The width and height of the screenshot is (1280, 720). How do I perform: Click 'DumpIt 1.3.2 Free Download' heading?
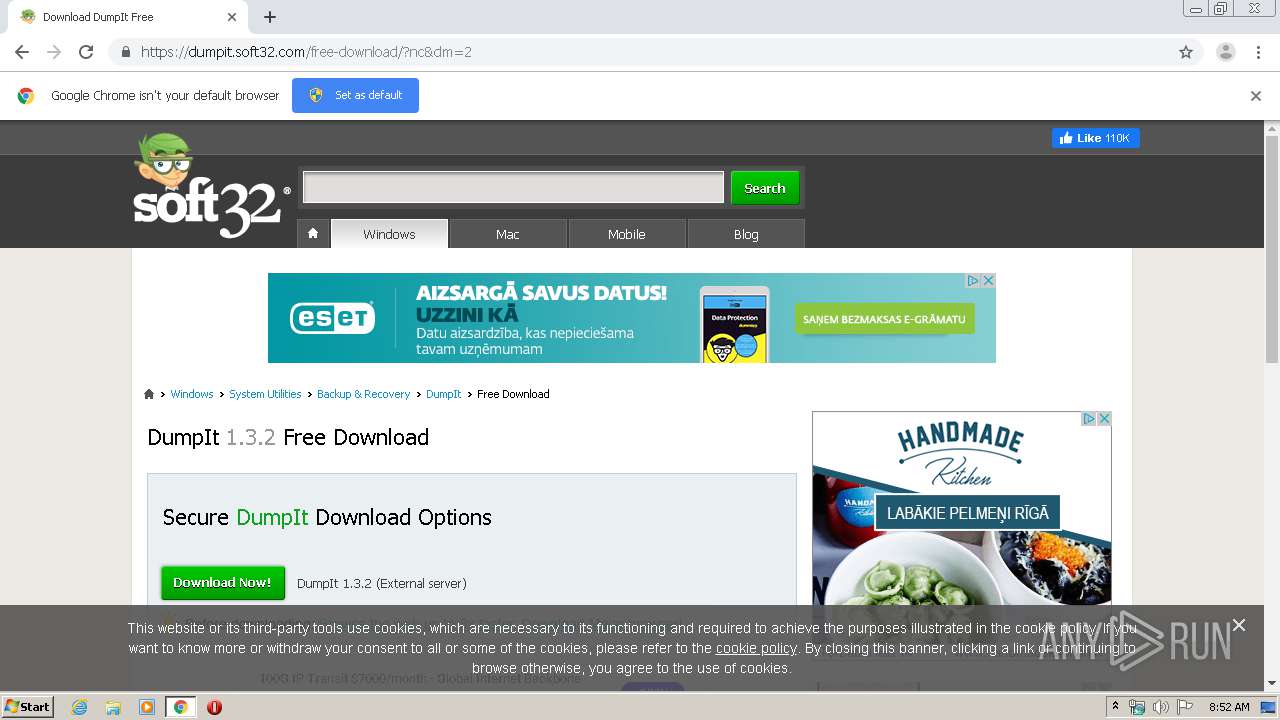tap(288, 437)
